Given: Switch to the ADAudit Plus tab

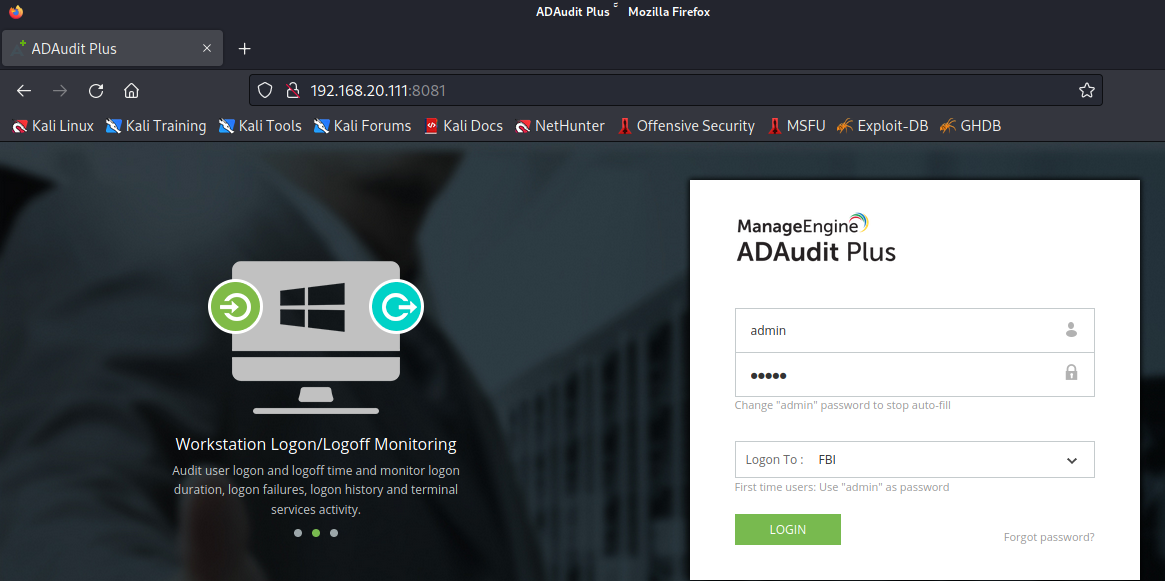Looking at the screenshot, I should click(x=112, y=48).
